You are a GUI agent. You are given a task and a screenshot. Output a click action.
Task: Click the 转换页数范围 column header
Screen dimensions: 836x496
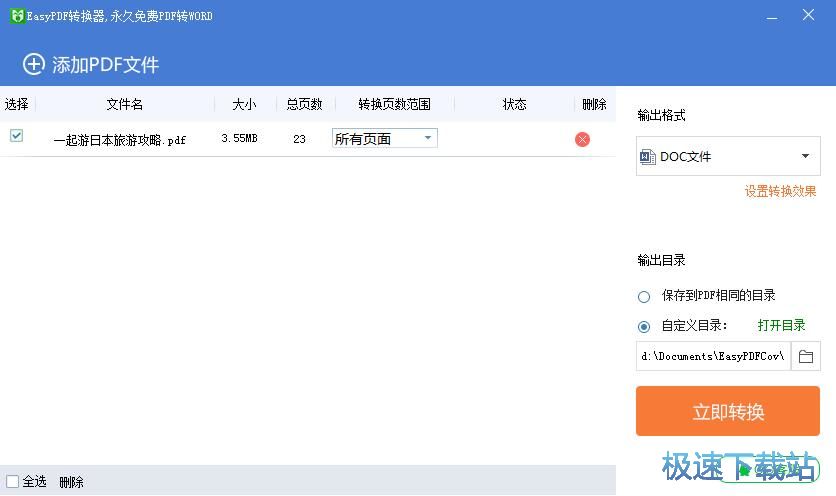pyautogui.click(x=394, y=104)
